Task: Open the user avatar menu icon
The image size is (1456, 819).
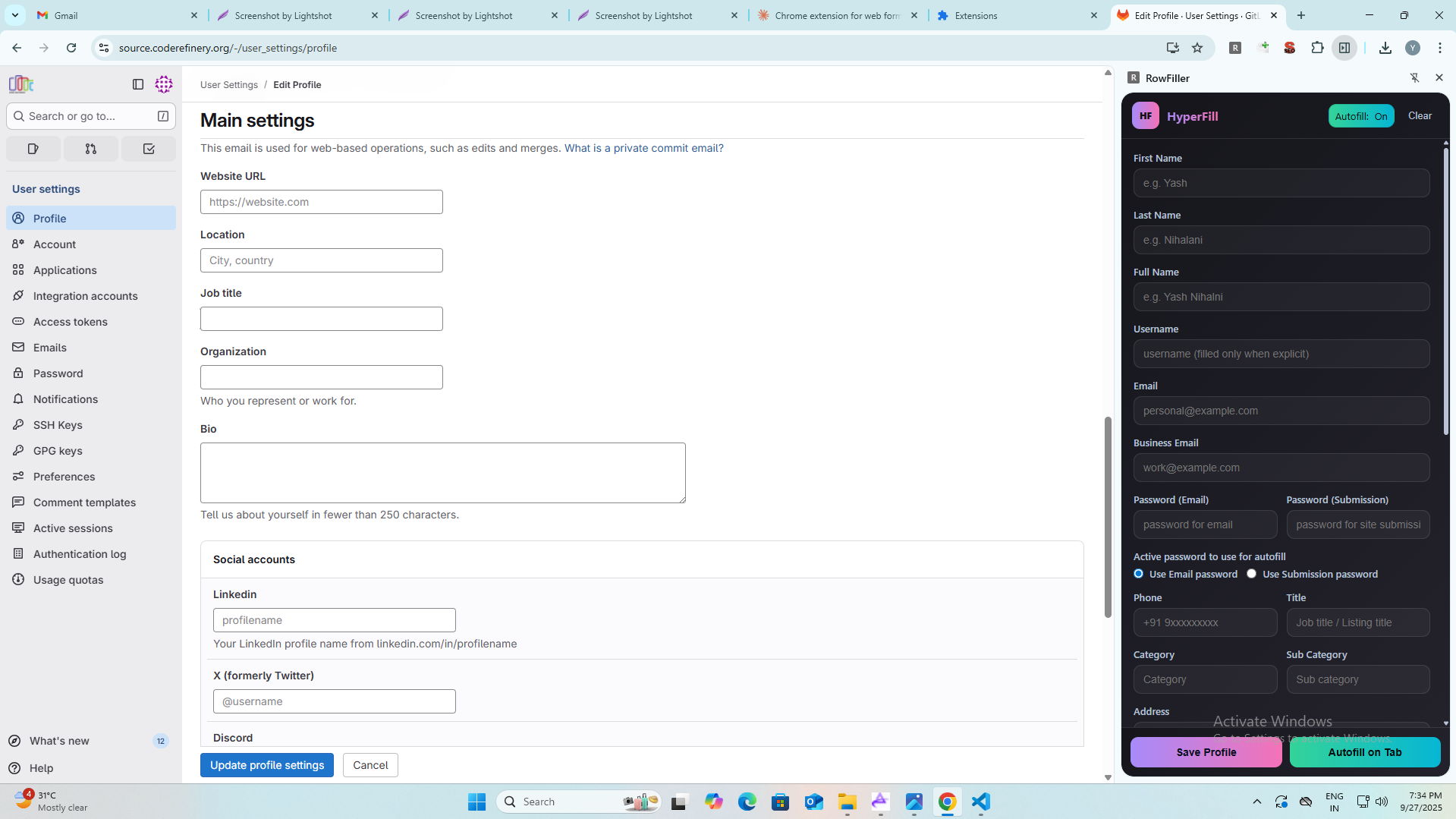Action: pos(164,84)
